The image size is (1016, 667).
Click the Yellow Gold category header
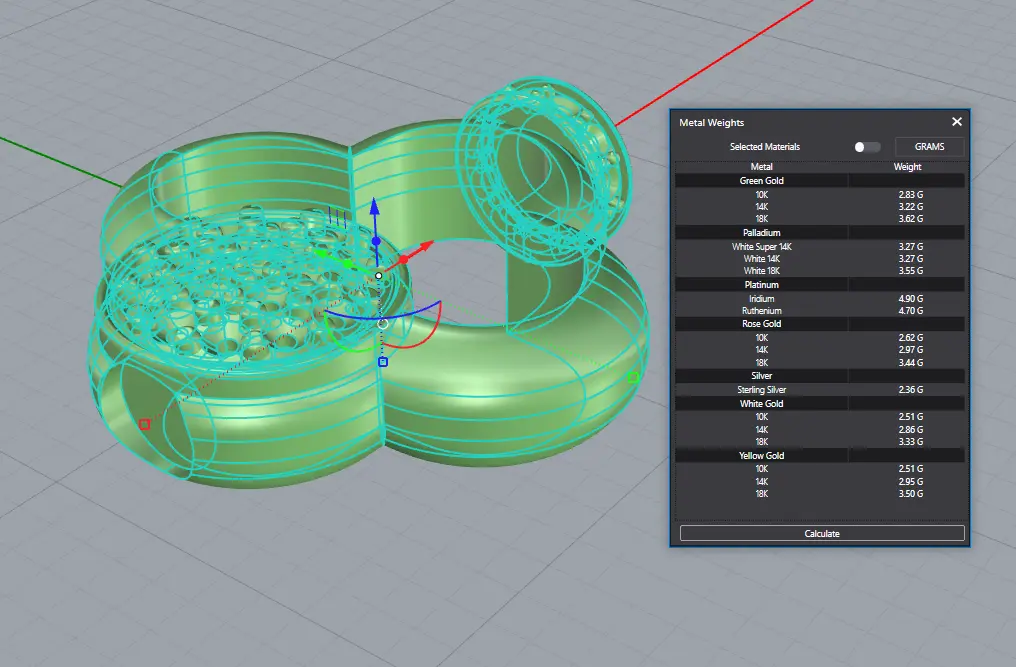tap(761, 456)
